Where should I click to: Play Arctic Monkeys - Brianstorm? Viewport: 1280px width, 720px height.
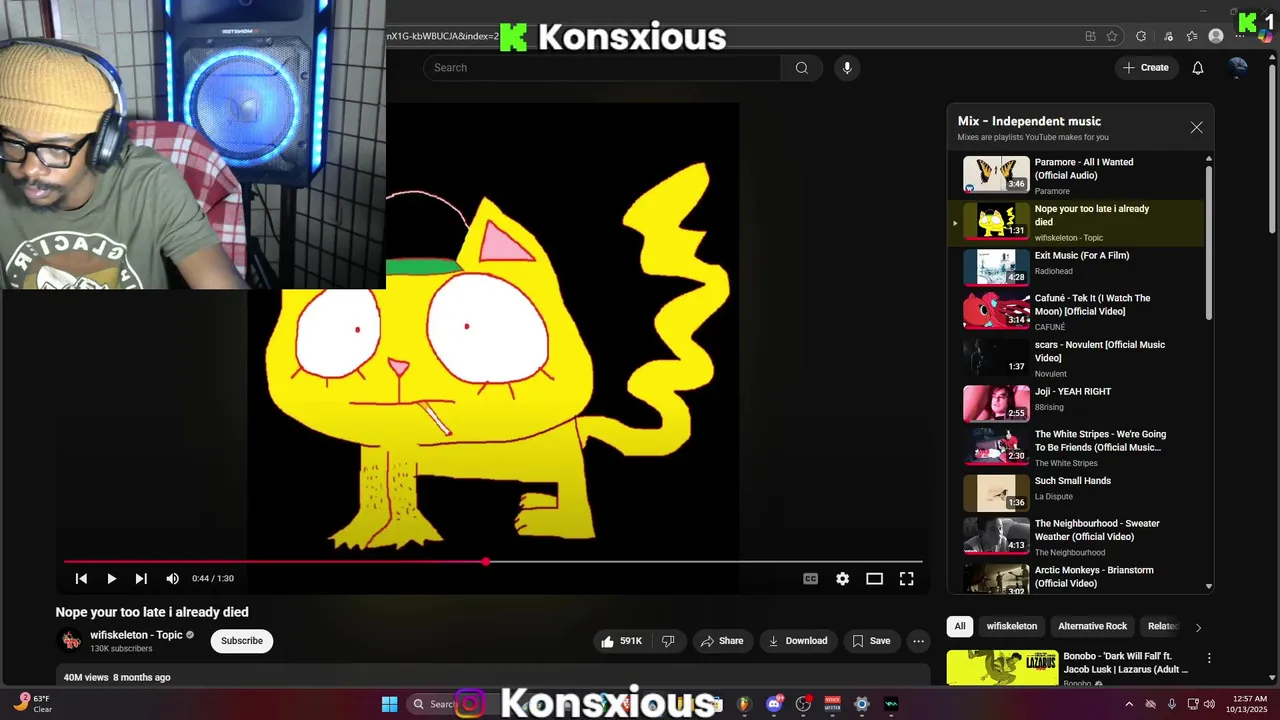coord(1075,578)
